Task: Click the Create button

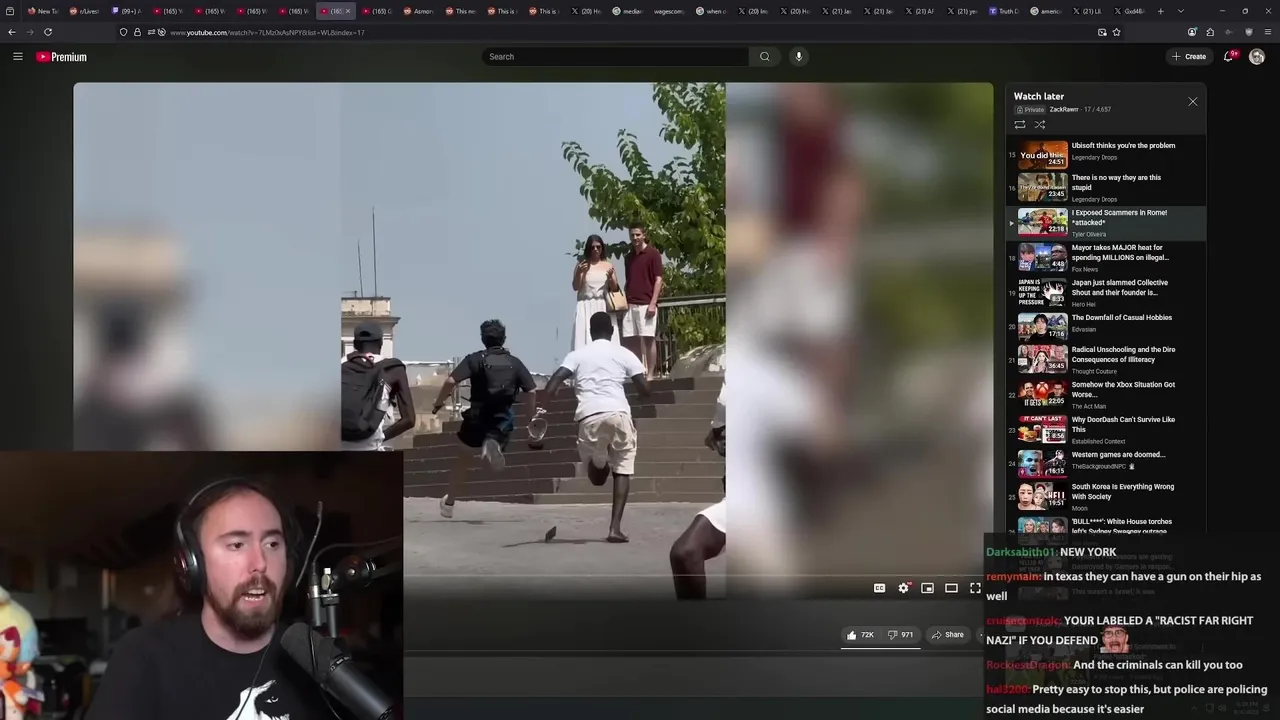Action: [1189, 57]
